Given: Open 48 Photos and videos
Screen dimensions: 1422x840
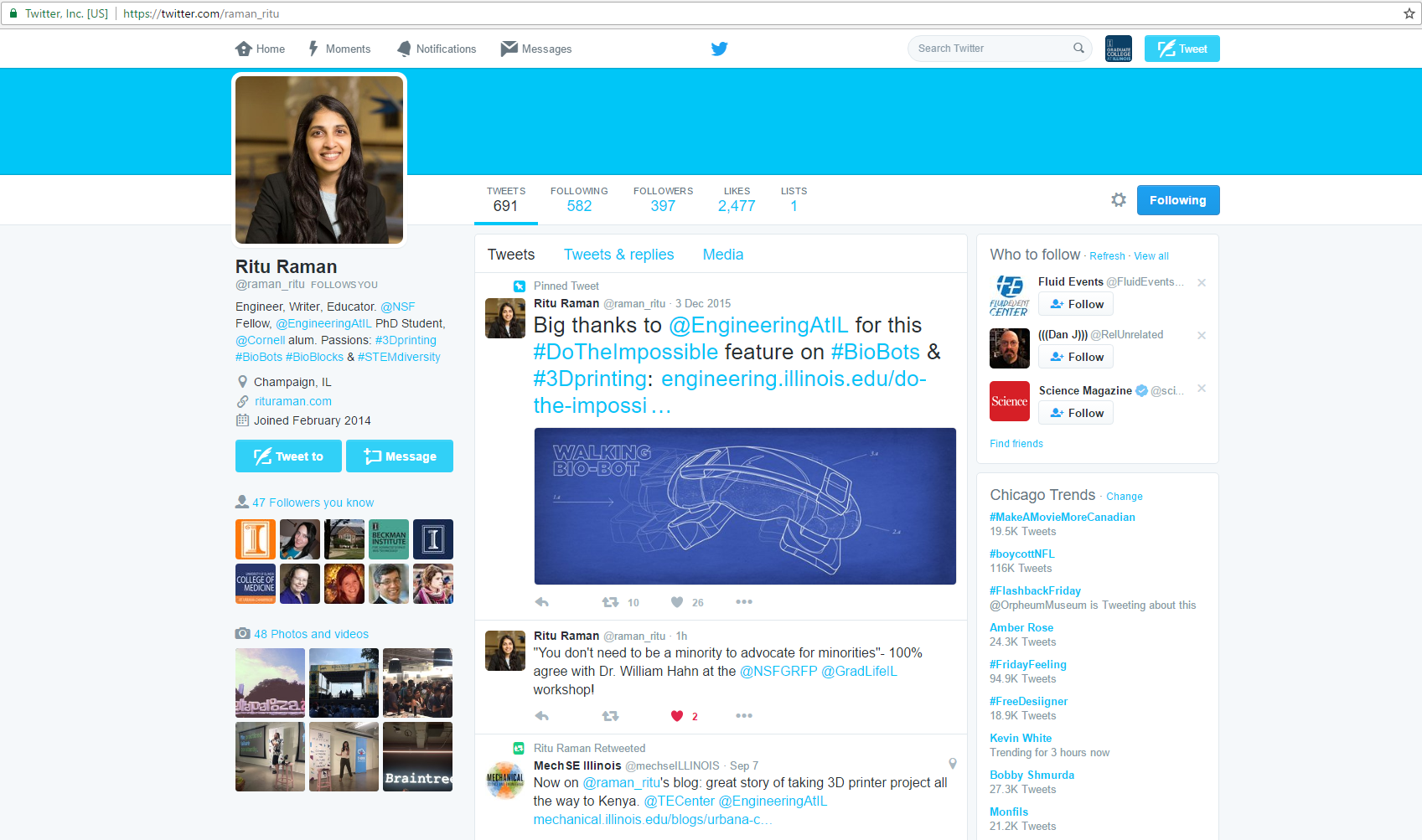Looking at the screenshot, I should click(x=312, y=634).
